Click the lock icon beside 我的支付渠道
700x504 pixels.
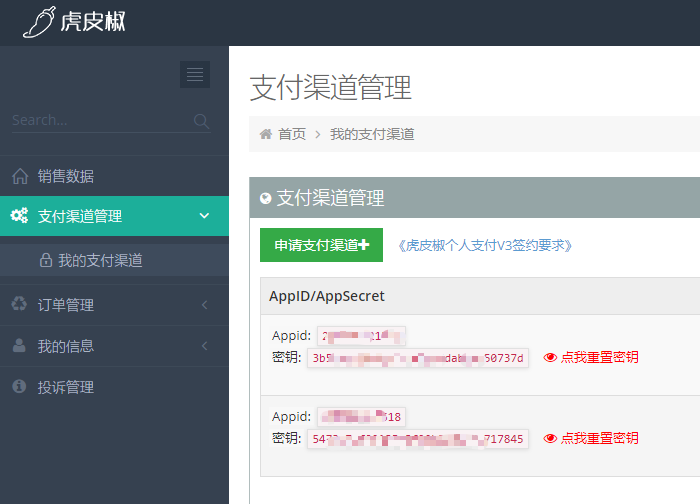click(46, 260)
